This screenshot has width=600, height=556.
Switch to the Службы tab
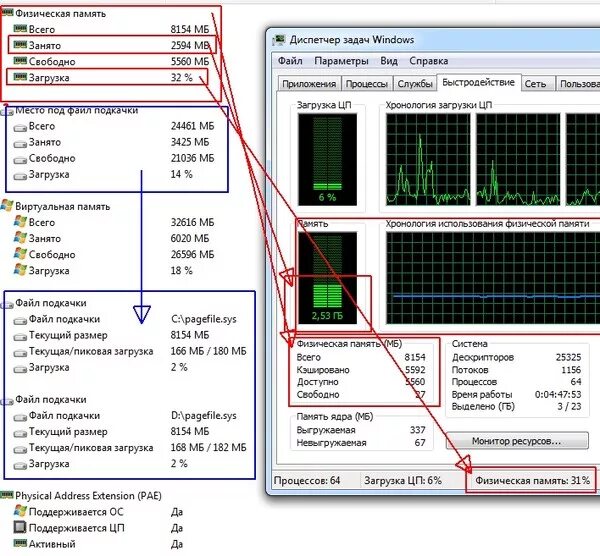[x=415, y=84]
